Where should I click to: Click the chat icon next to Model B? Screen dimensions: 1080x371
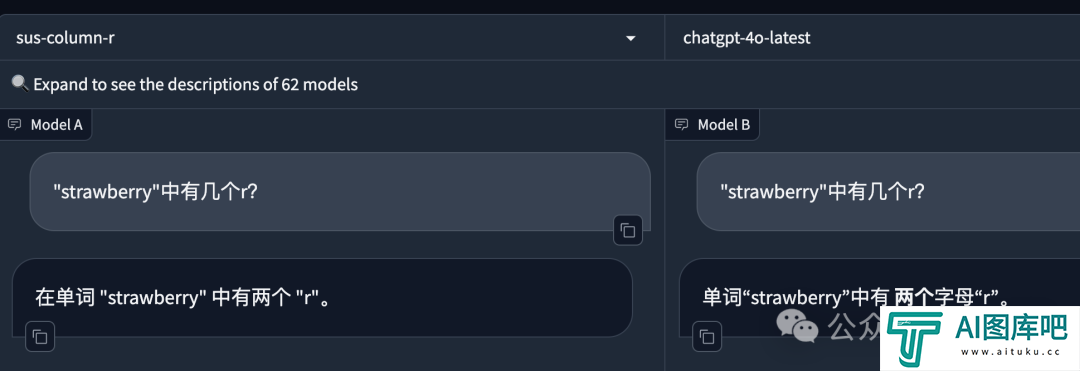click(x=681, y=125)
